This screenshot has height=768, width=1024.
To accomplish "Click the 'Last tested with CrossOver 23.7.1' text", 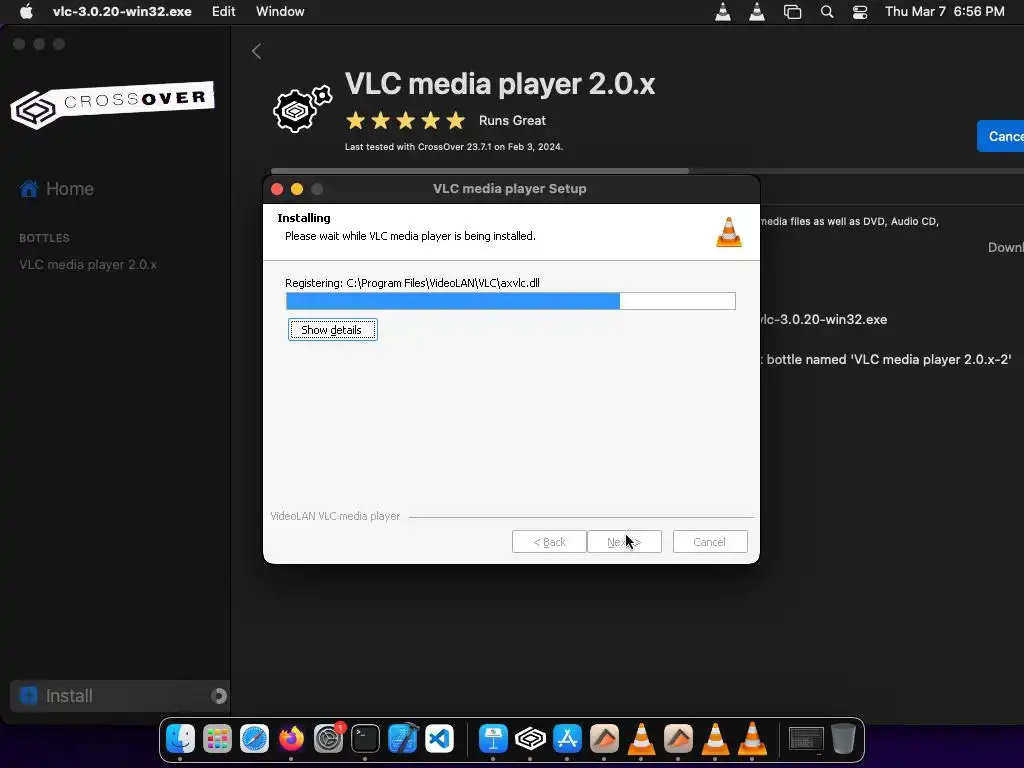I will tap(454, 147).
